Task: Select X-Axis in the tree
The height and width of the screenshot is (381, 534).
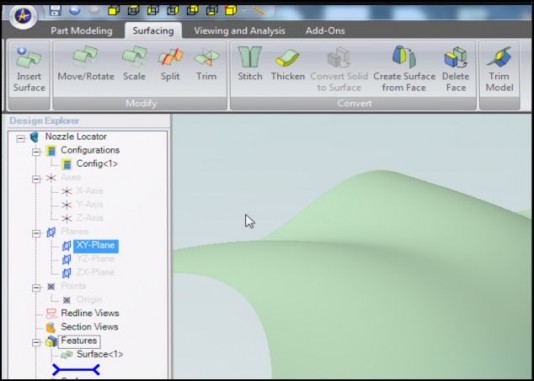Action: [x=90, y=191]
